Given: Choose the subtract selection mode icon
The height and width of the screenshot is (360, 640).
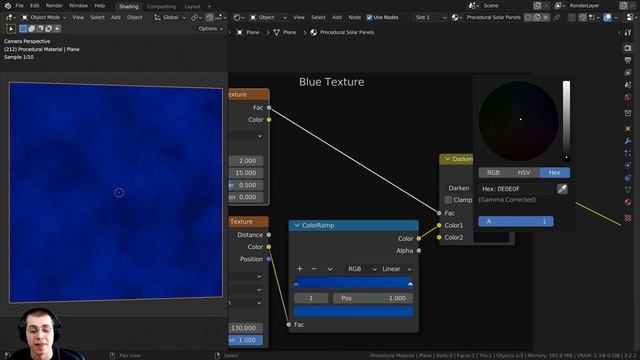Looking at the screenshot, I should (x=40, y=29).
